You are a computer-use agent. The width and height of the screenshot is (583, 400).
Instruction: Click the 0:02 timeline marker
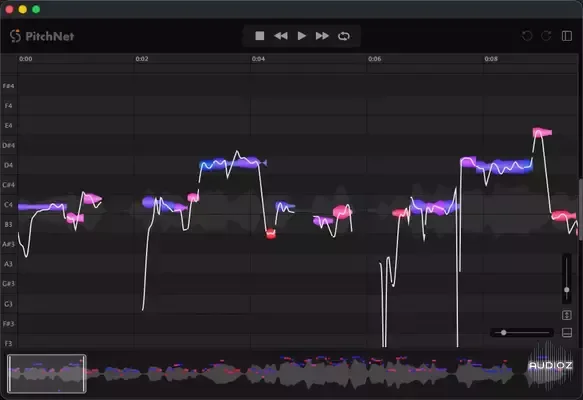click(x=142, y=59)
